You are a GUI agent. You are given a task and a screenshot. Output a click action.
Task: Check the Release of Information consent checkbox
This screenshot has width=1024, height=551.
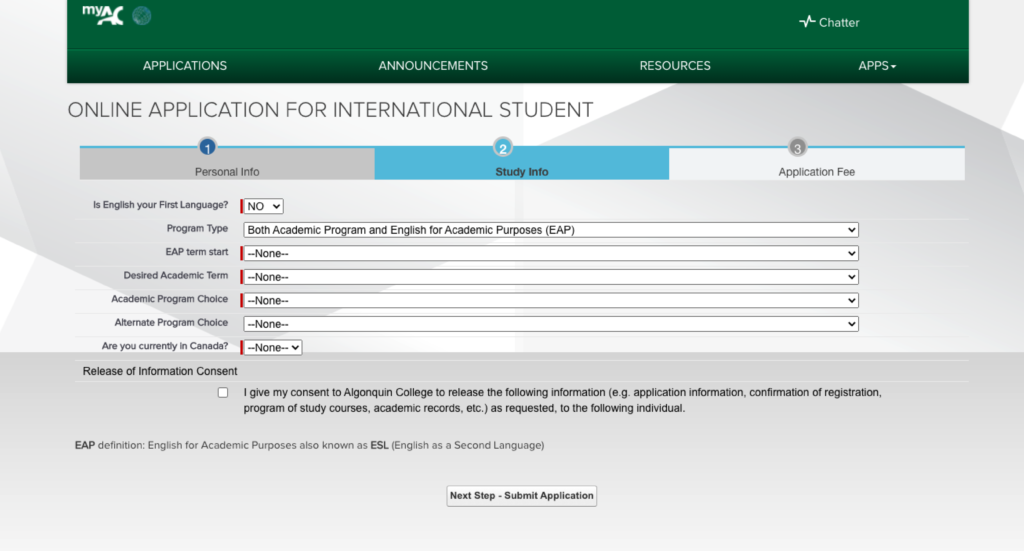(223, 393)
